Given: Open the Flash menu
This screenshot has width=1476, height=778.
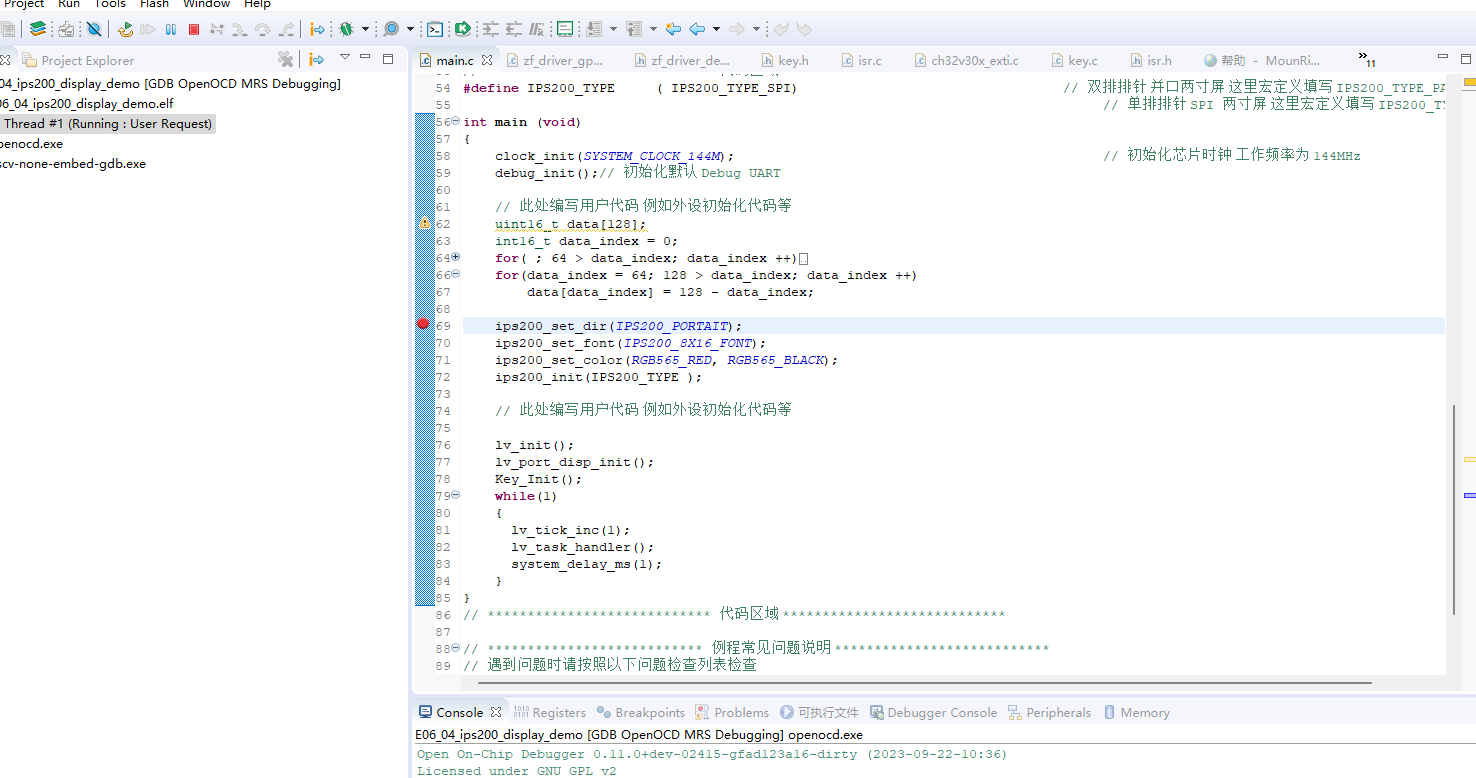Looking at the screenshot, I should pyautogui.click(x=154, y=4).
